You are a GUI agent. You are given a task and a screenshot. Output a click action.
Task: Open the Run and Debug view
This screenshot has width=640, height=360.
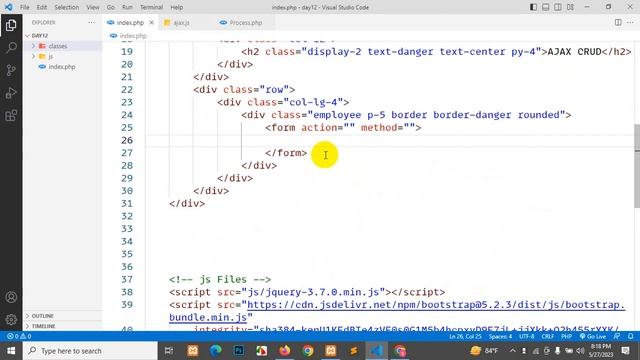[11, 93]
